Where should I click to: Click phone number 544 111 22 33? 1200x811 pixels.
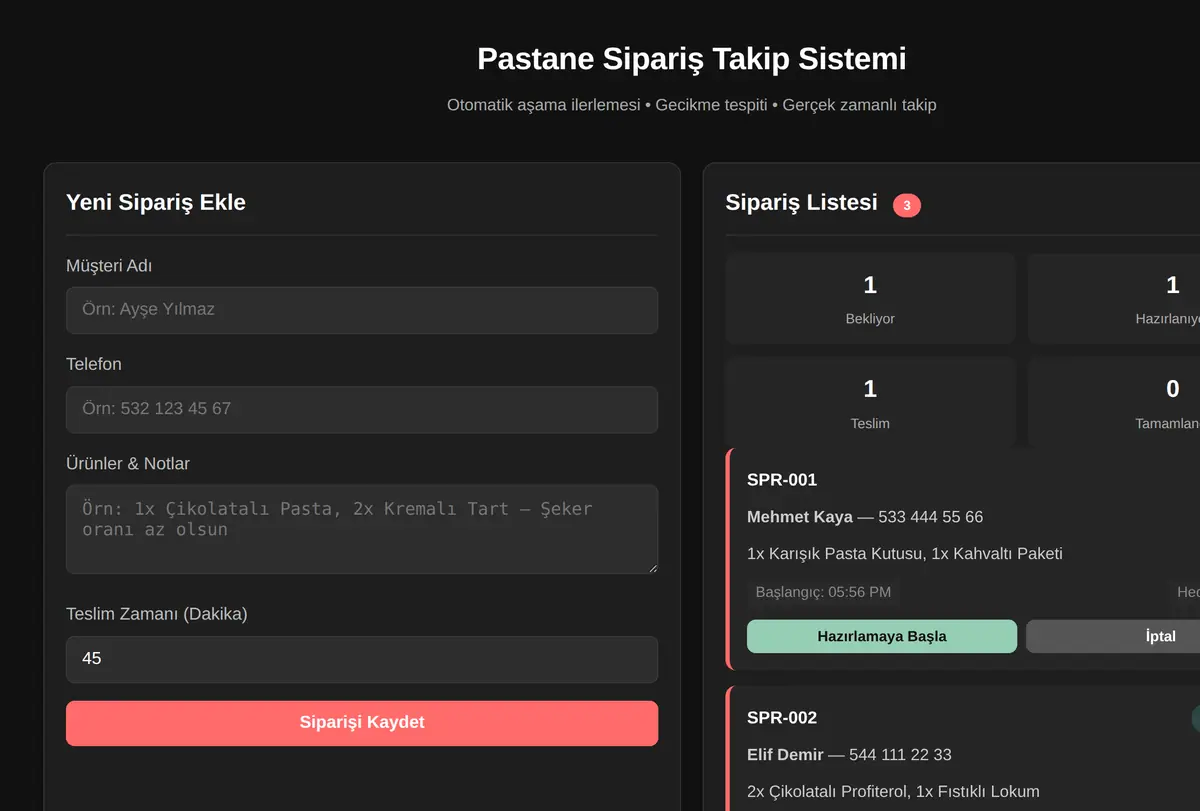[x=900, y=755]
